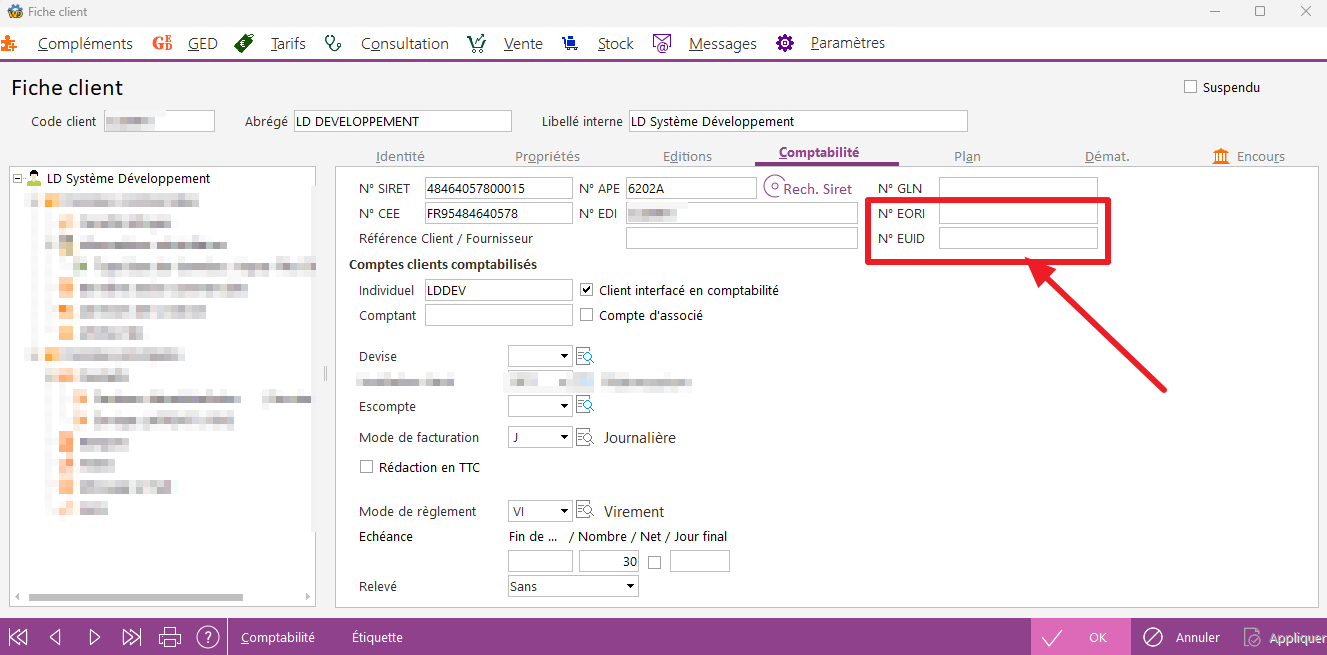Open the lookup icon next to Escompte
The image size is (1327, 655).
coord(585,406)
